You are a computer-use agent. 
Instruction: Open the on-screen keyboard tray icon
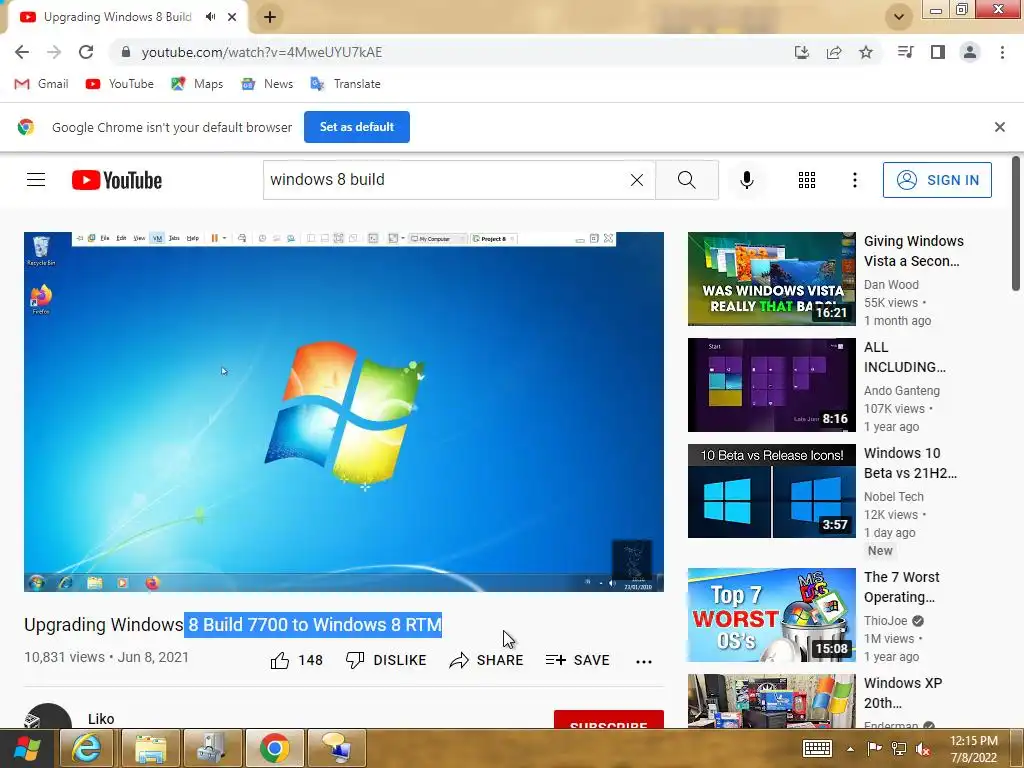[x=817, y=748]
